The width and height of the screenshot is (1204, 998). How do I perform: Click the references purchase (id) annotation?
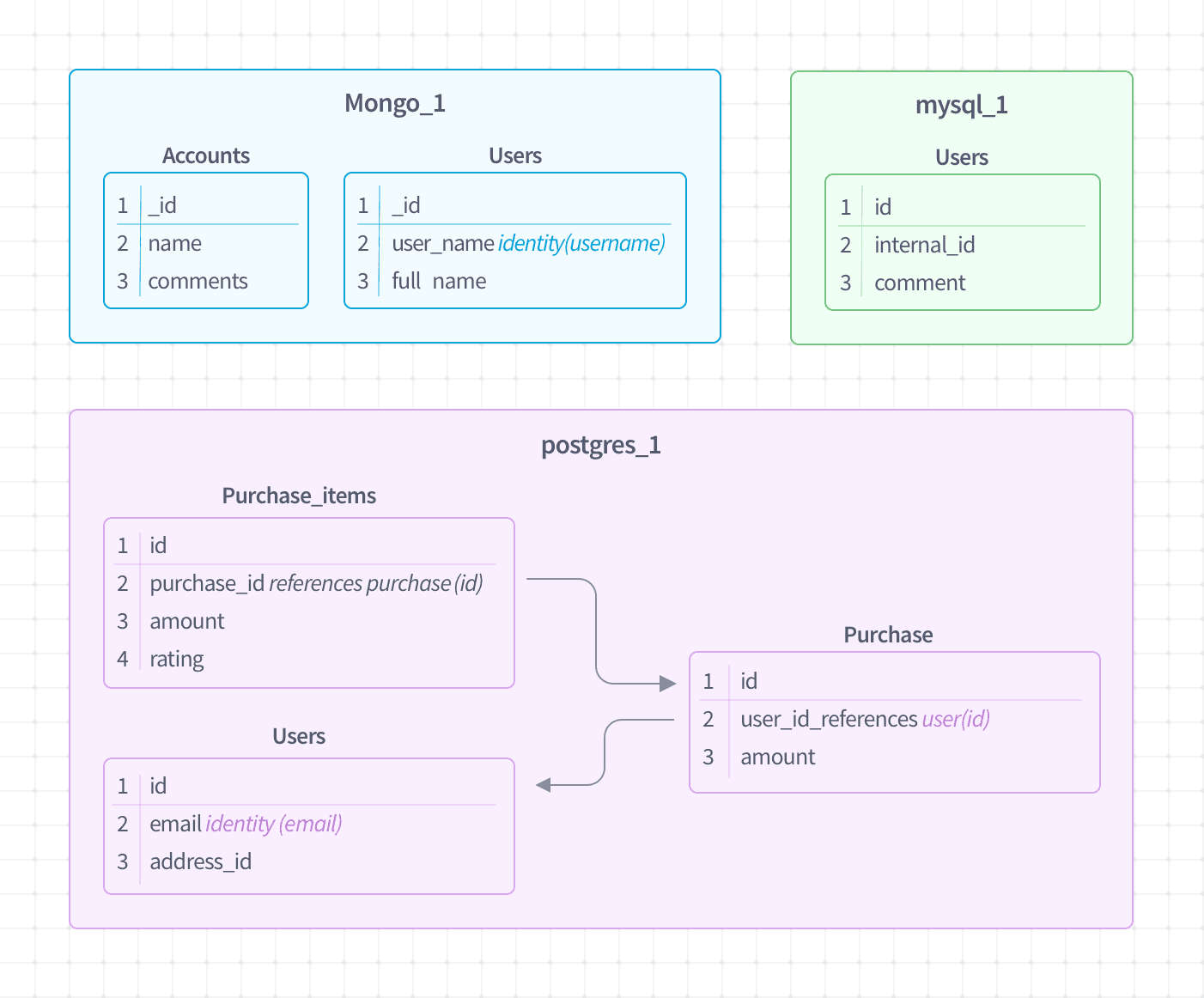(376, 583)
